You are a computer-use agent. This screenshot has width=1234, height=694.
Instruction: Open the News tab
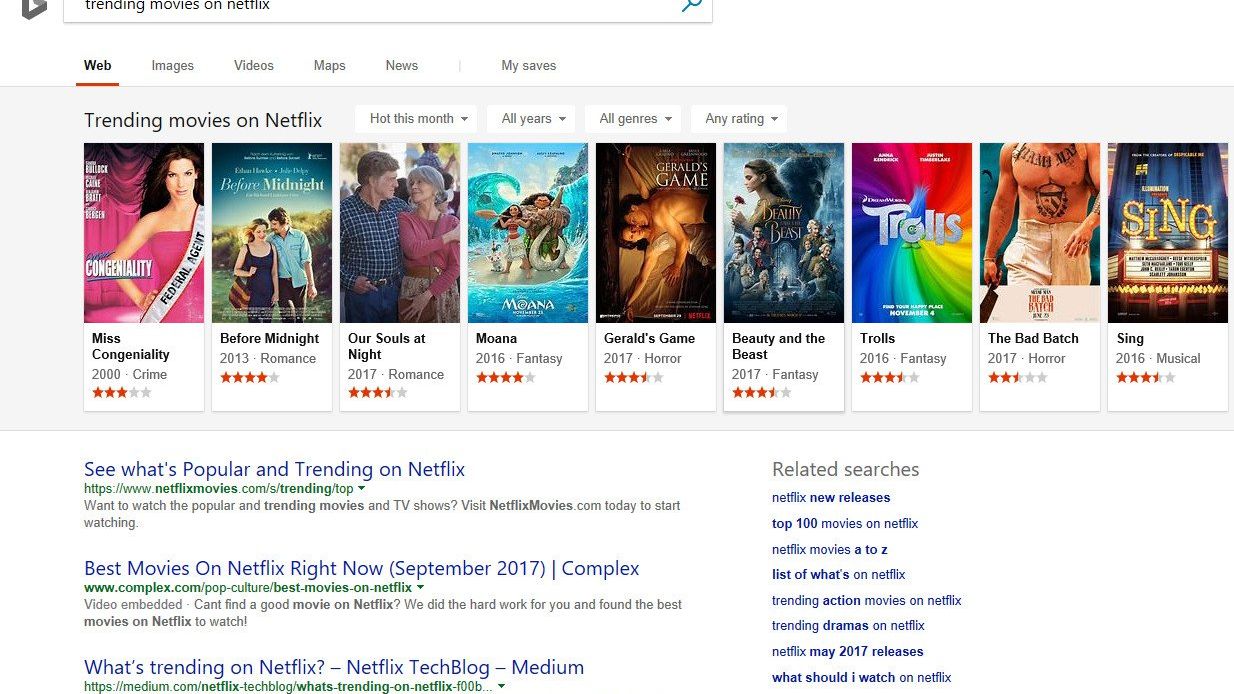tap(402, 66)
